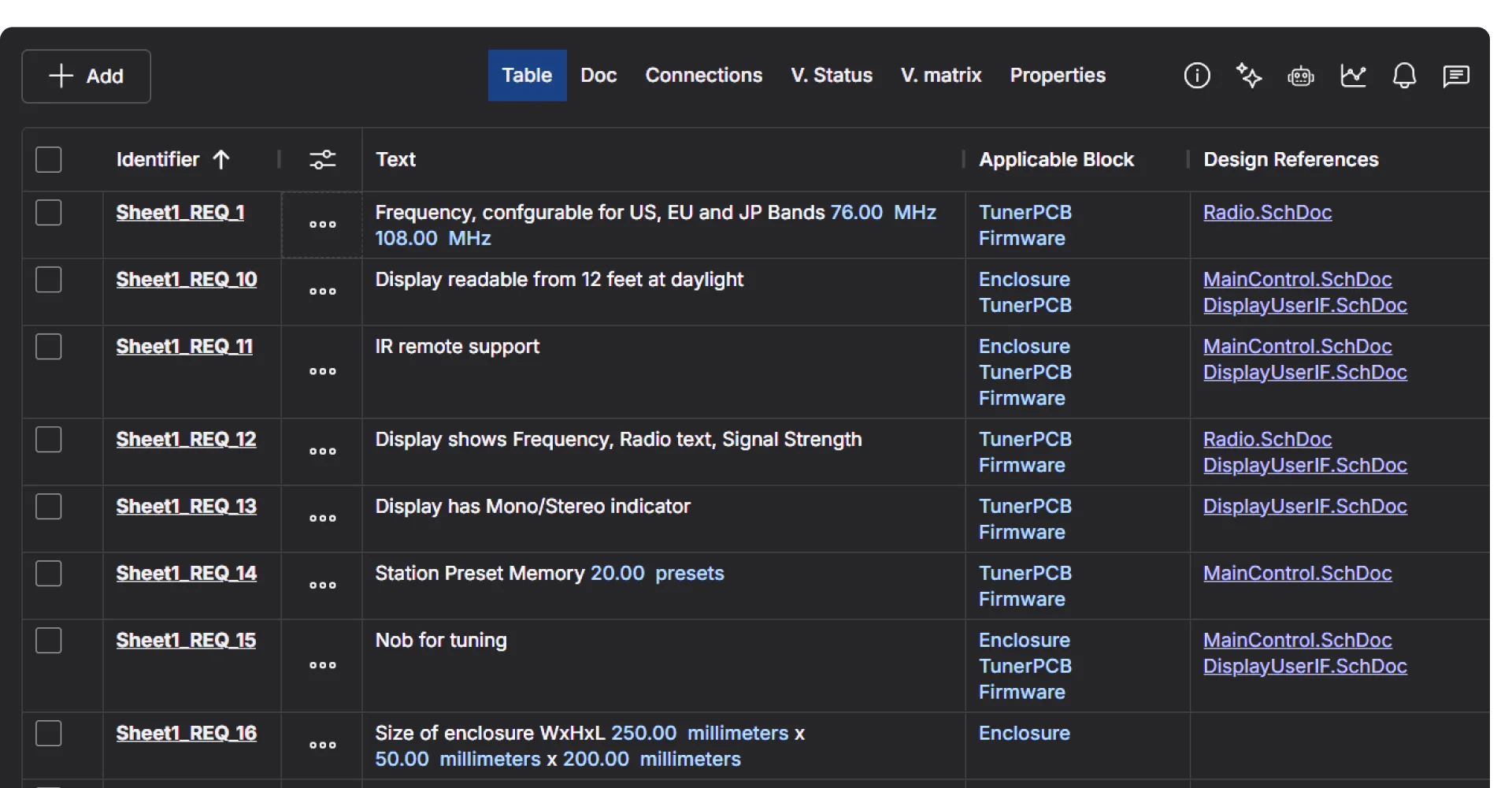Open the Sheet1_REQ_1 identifier link
This screenshot has height=788, width=1512.
coord(180,213)
